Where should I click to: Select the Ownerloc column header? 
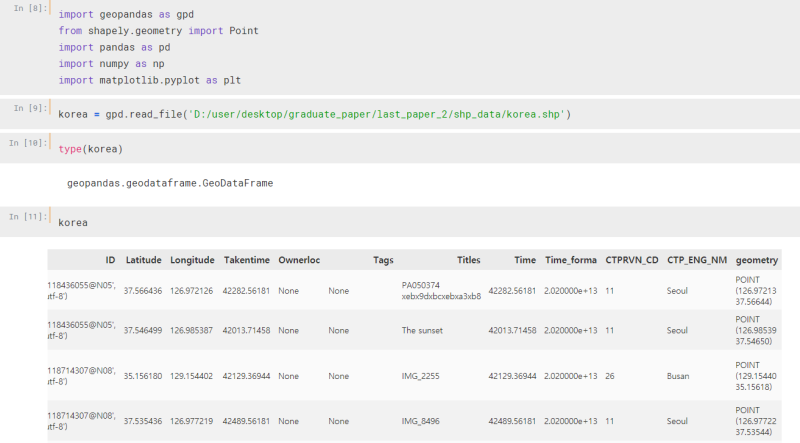tap(299, 260)
